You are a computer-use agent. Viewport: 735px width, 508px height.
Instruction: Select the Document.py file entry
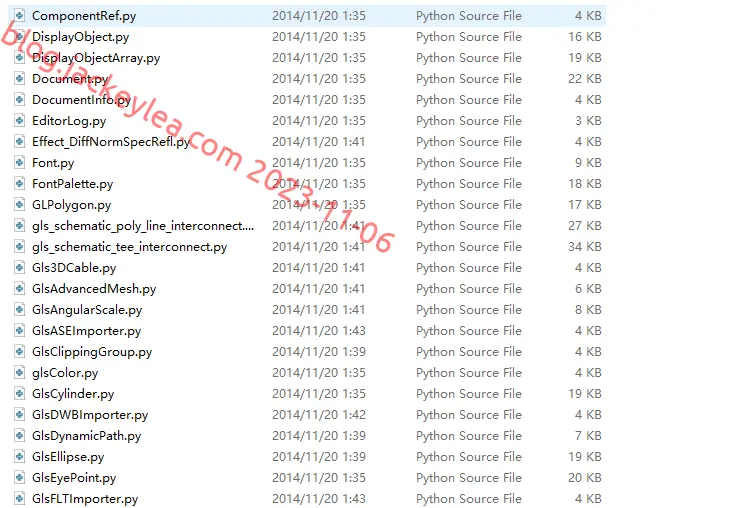click(70, 79)
